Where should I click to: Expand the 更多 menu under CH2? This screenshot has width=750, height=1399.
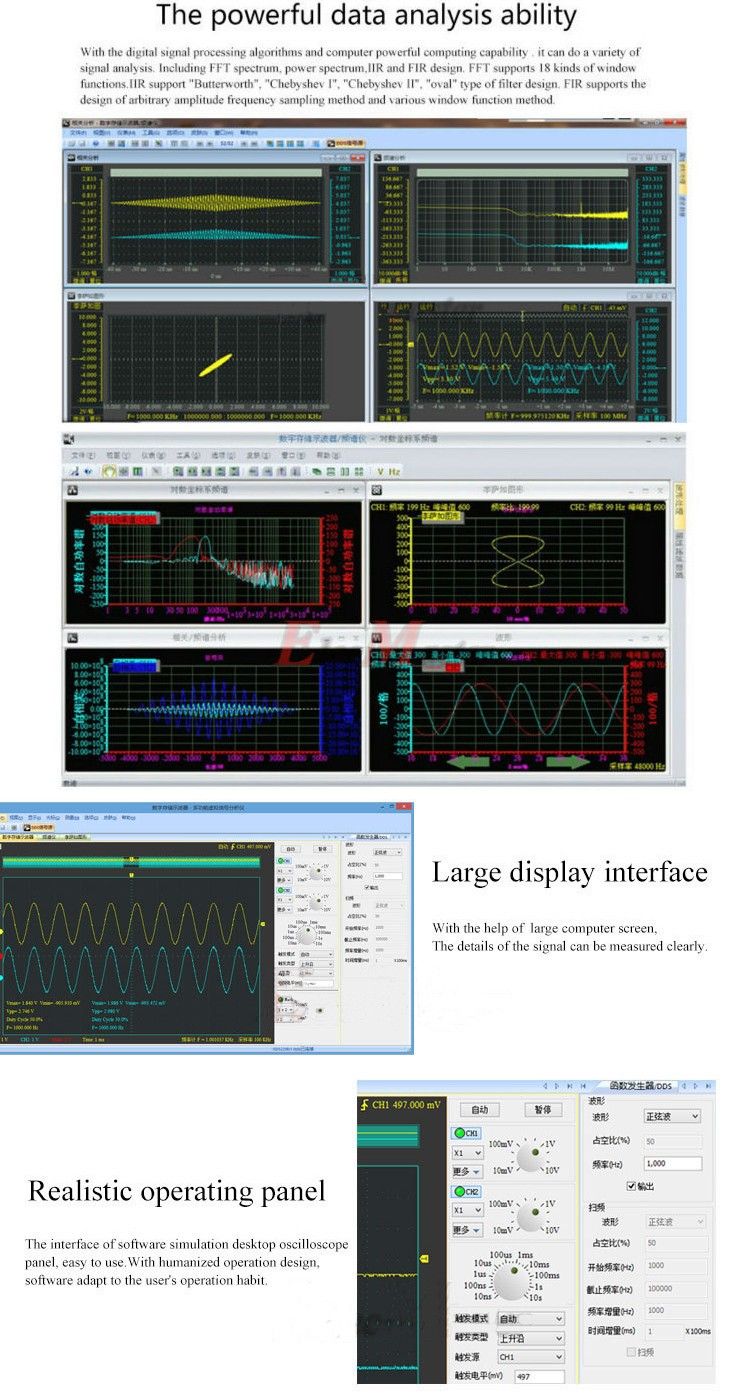(x=467, y=1230)
